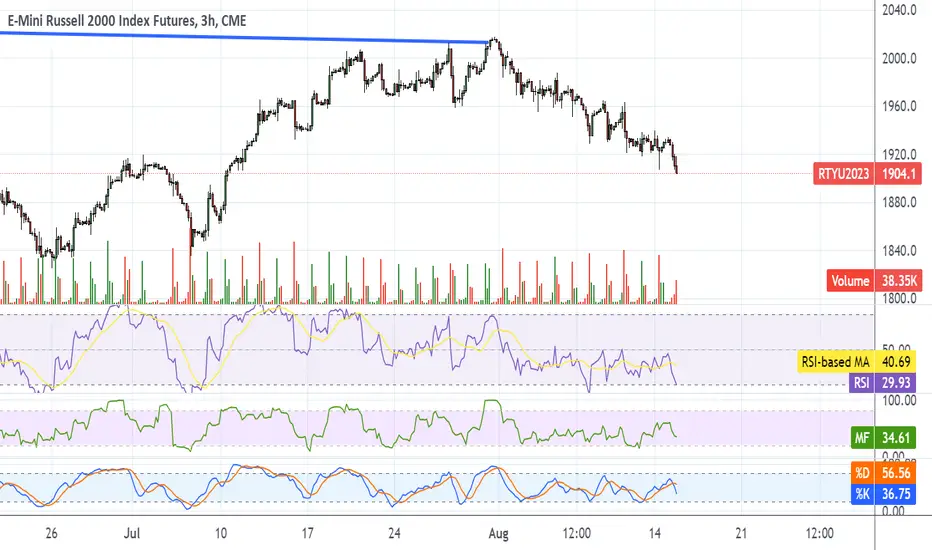Click the 36.75 %K value
This screenshot has height=550, width=932.
(896, 494)
